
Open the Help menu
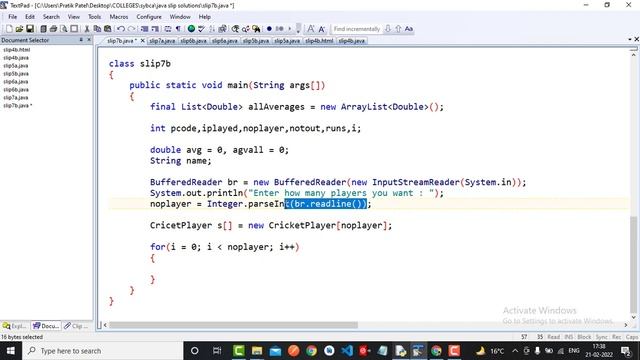(x=204, y=17)
